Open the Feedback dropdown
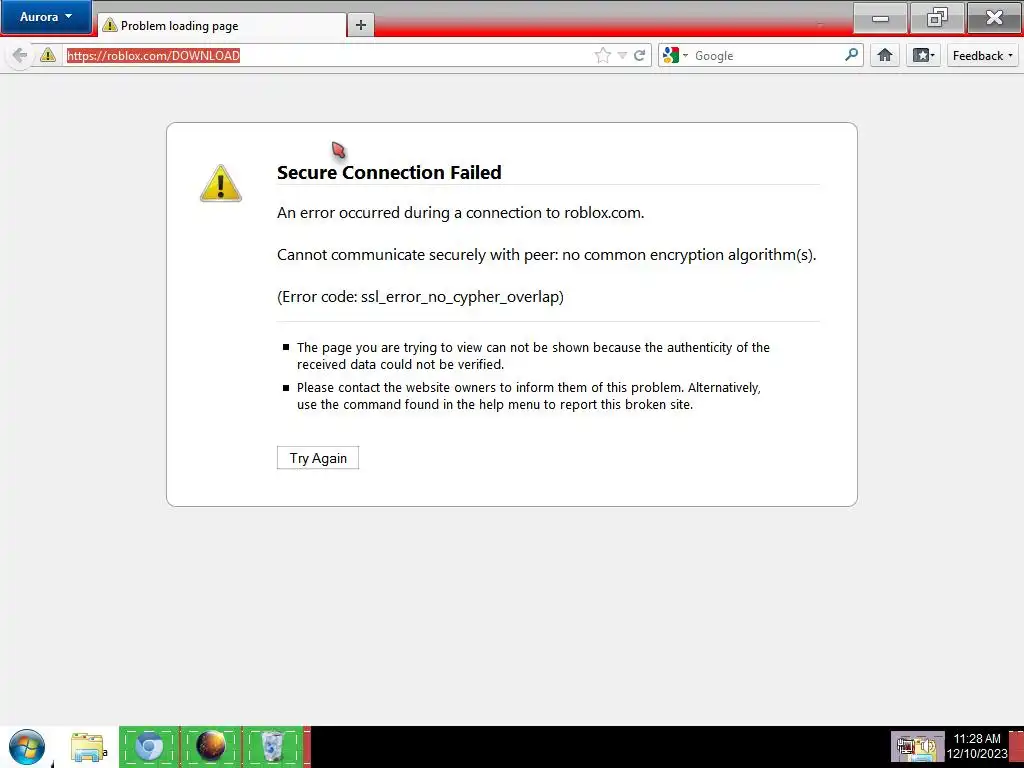This screenshot has width=1024, height=768. click(982, 56)
